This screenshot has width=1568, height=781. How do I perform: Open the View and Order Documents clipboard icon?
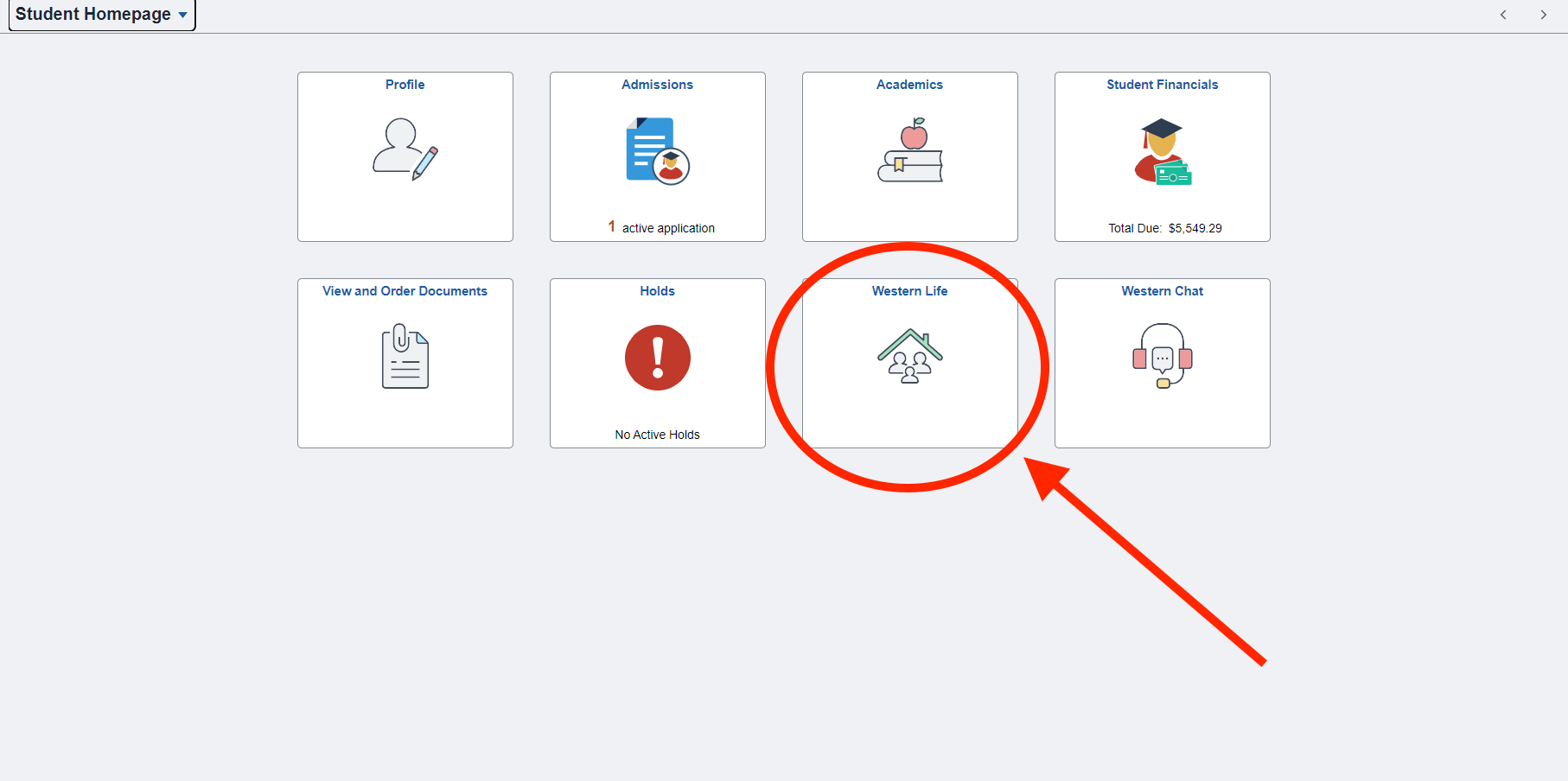coord(405,356)
